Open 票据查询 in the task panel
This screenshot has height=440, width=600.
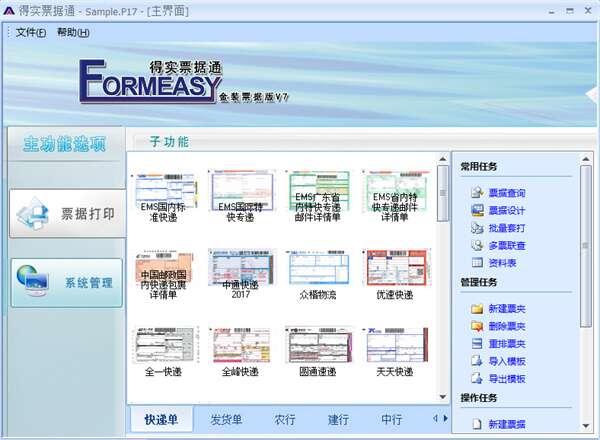pos(506,193)
